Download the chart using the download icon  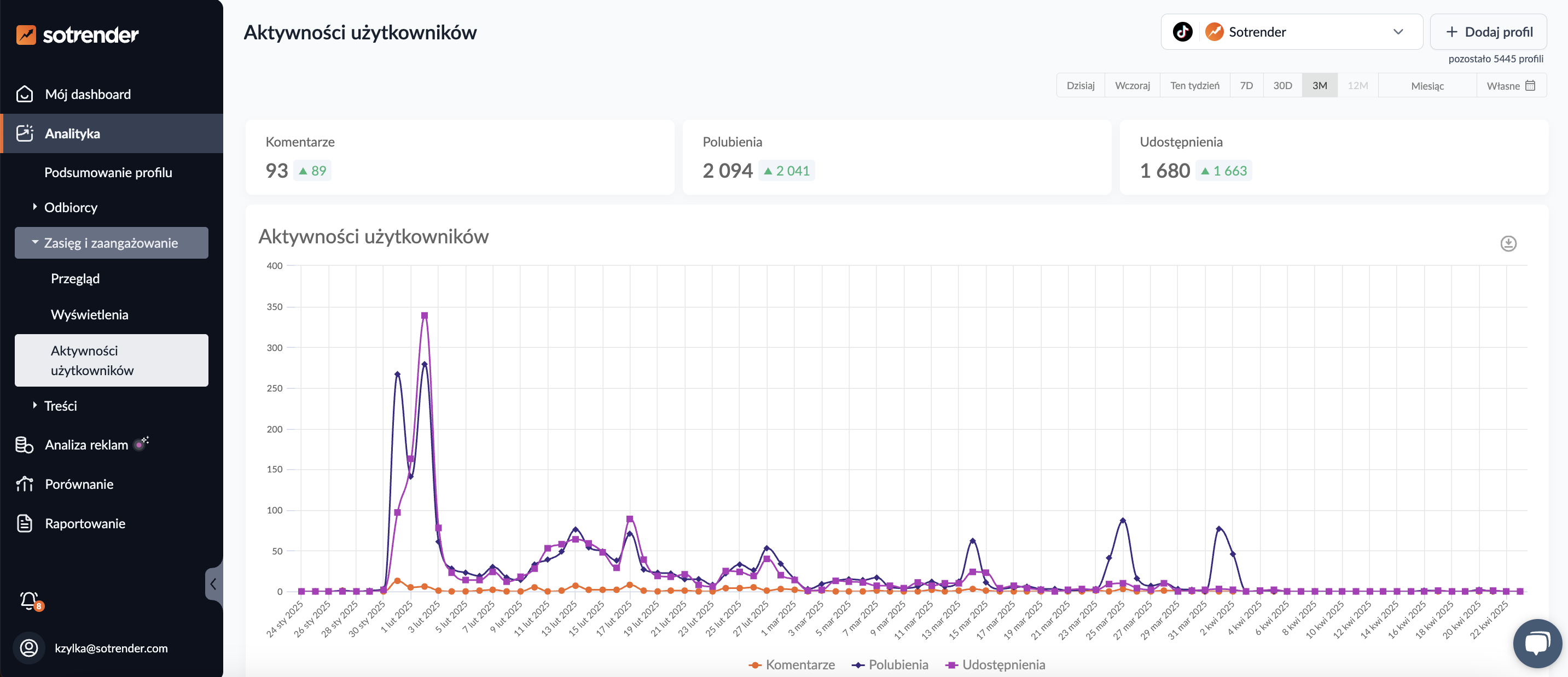(1508, 243)
